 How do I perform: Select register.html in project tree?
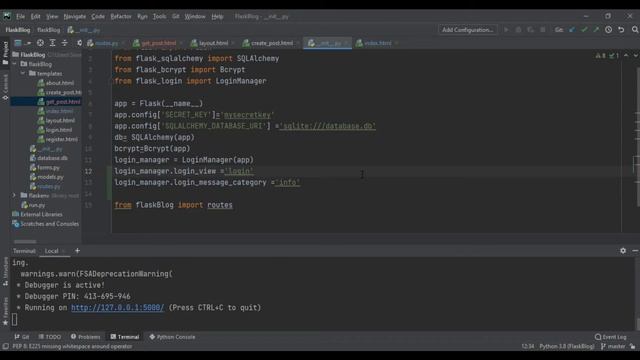tap(58, 139)
